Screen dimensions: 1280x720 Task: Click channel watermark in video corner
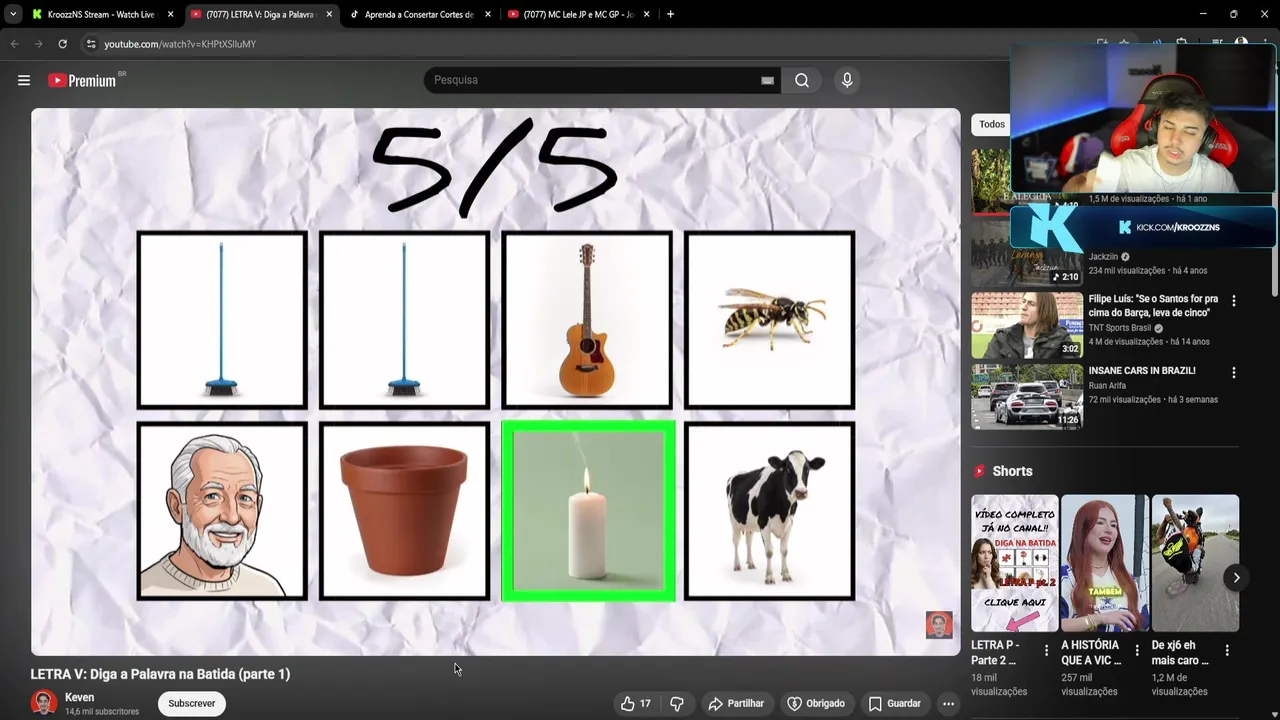pyautogui.click(x=939, y=625)
